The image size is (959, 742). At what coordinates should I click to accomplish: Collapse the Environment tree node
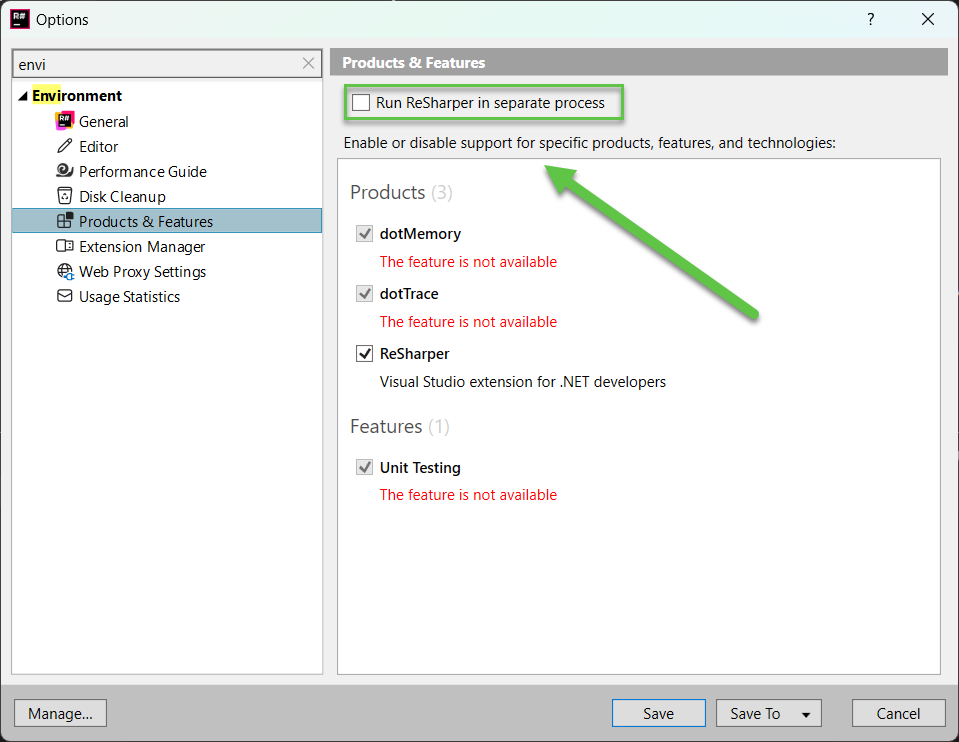point(23,96)
